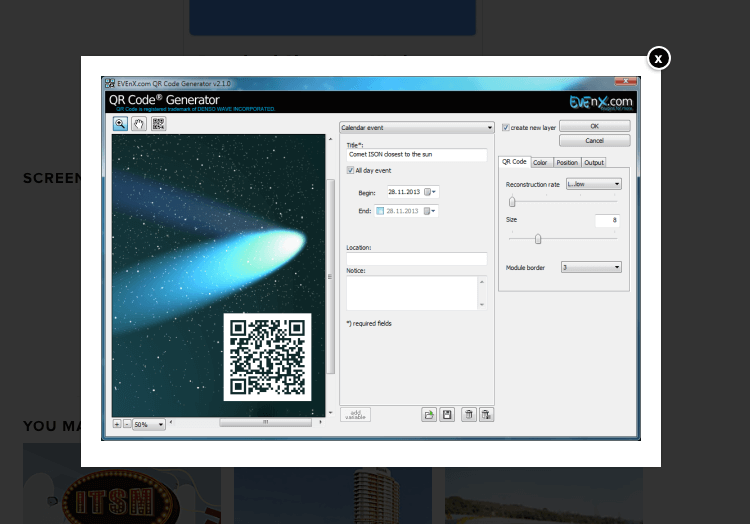750x524 pixels.
Task: Click the open file folder icon
Action: 429,415
